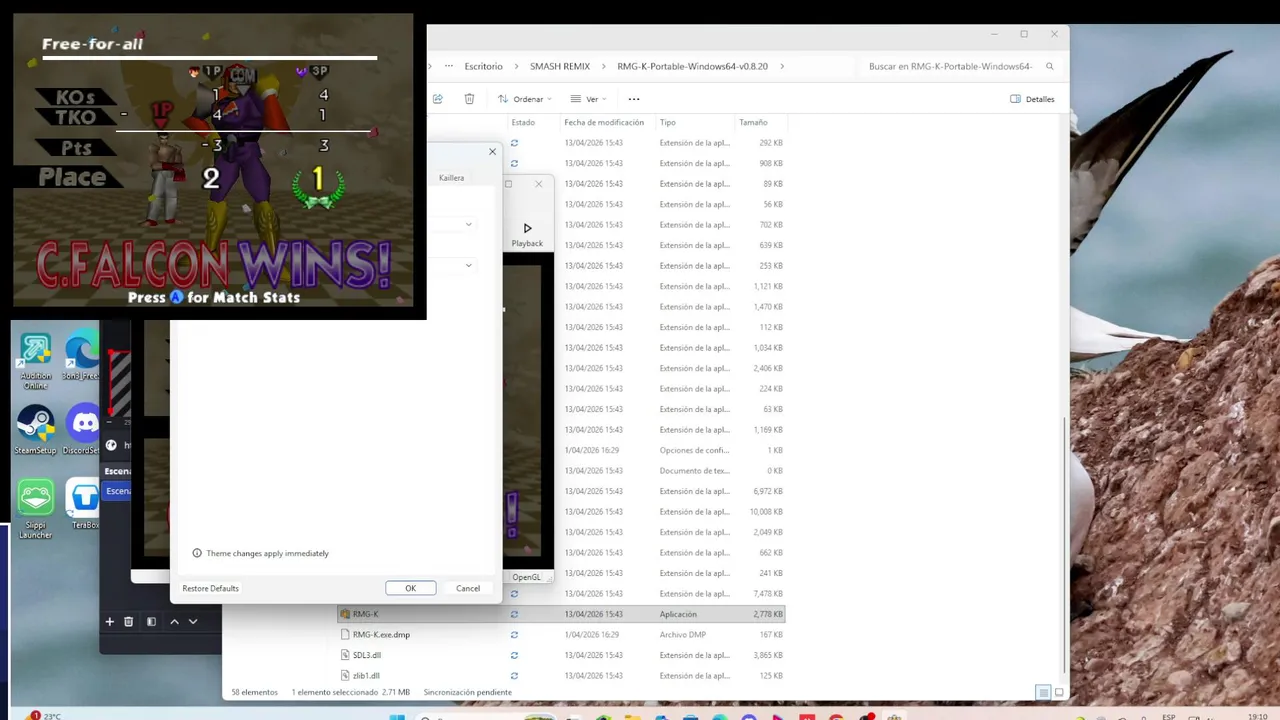Click the Sincronización pendiente status text
Image resolution: width=1280 pixels, height=720 pixels.
467,692
